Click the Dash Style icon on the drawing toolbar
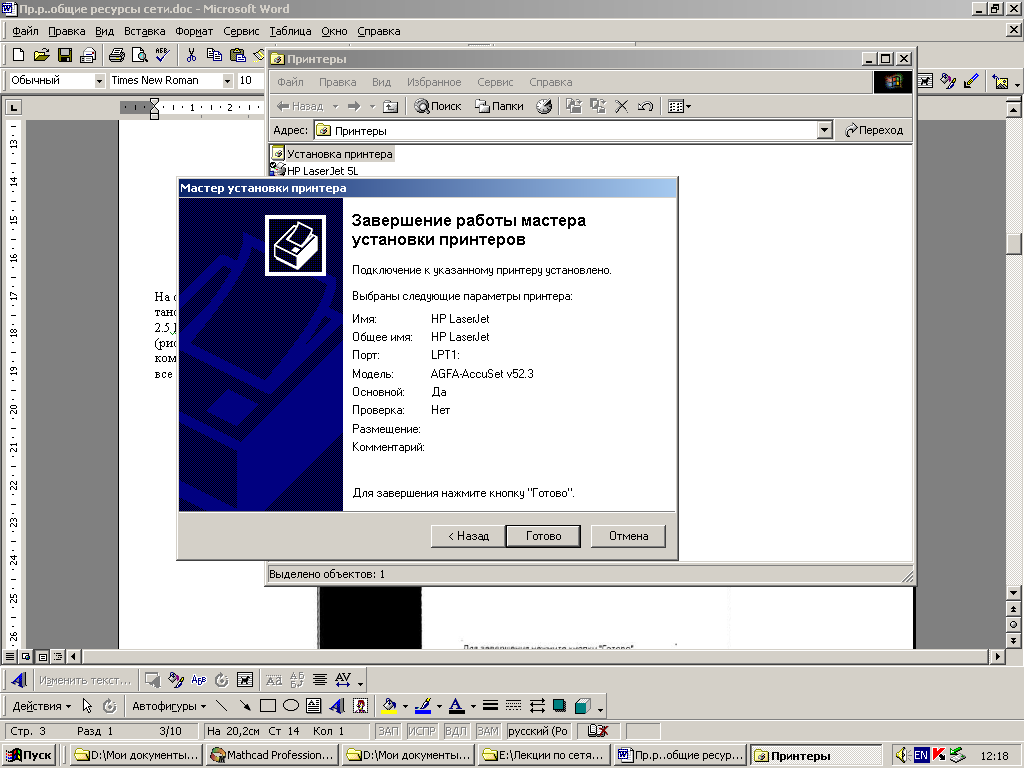 [513, 705]
